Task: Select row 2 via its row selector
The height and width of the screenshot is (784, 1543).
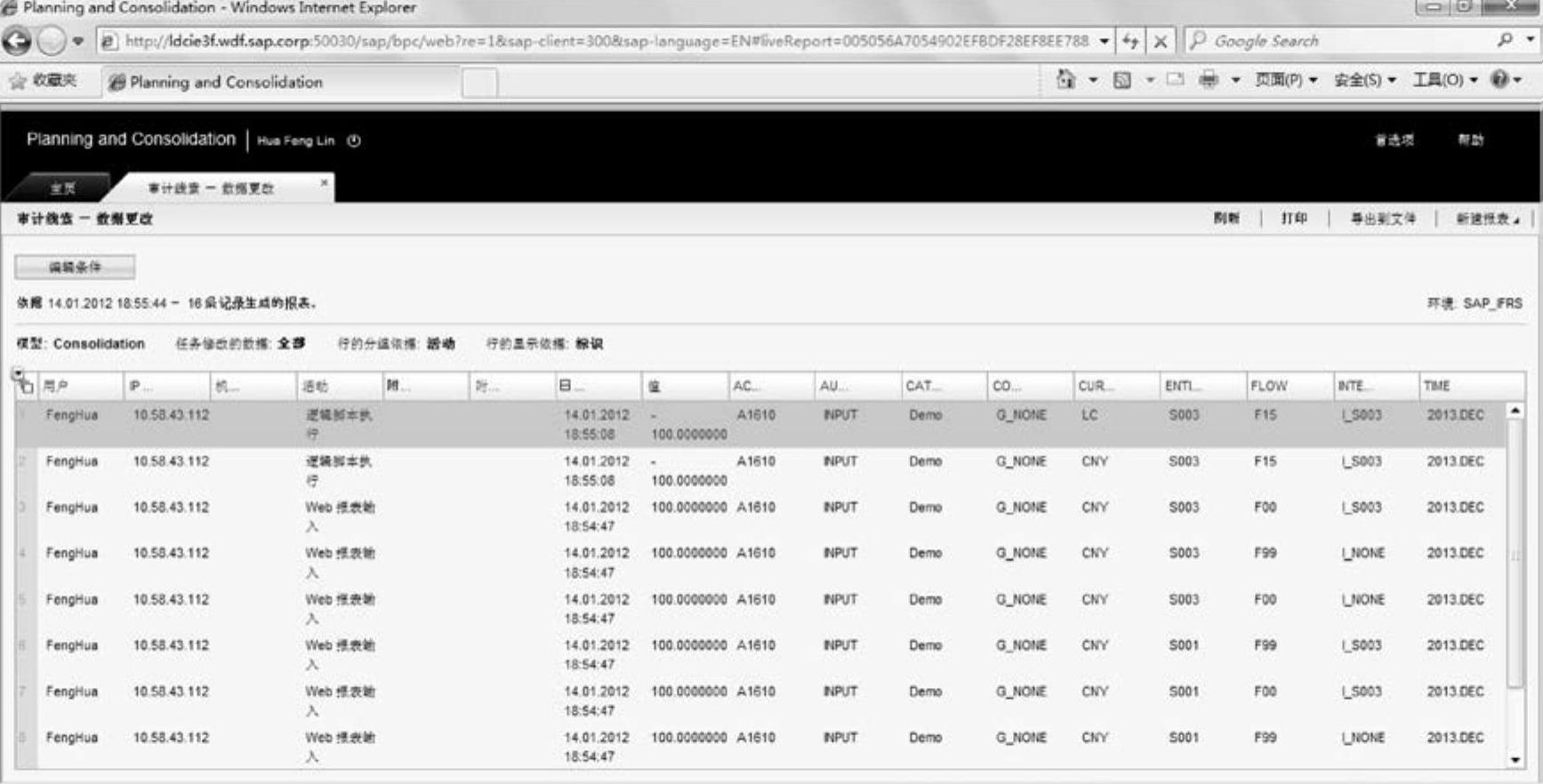Action: pyautogui.click(x=25, y=470)
